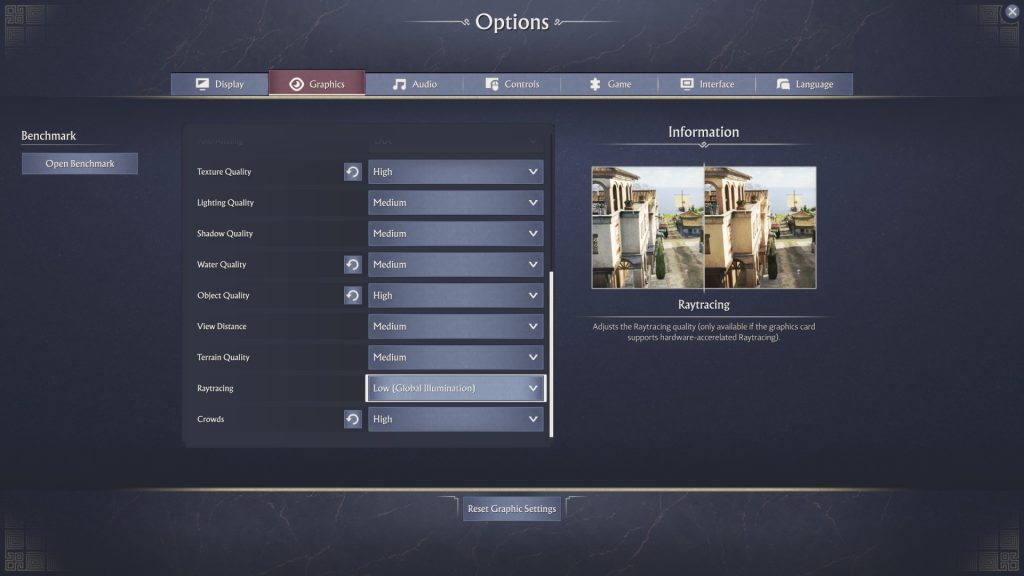
Task: Open the Texture Quality dropdown
Action: 455,172
